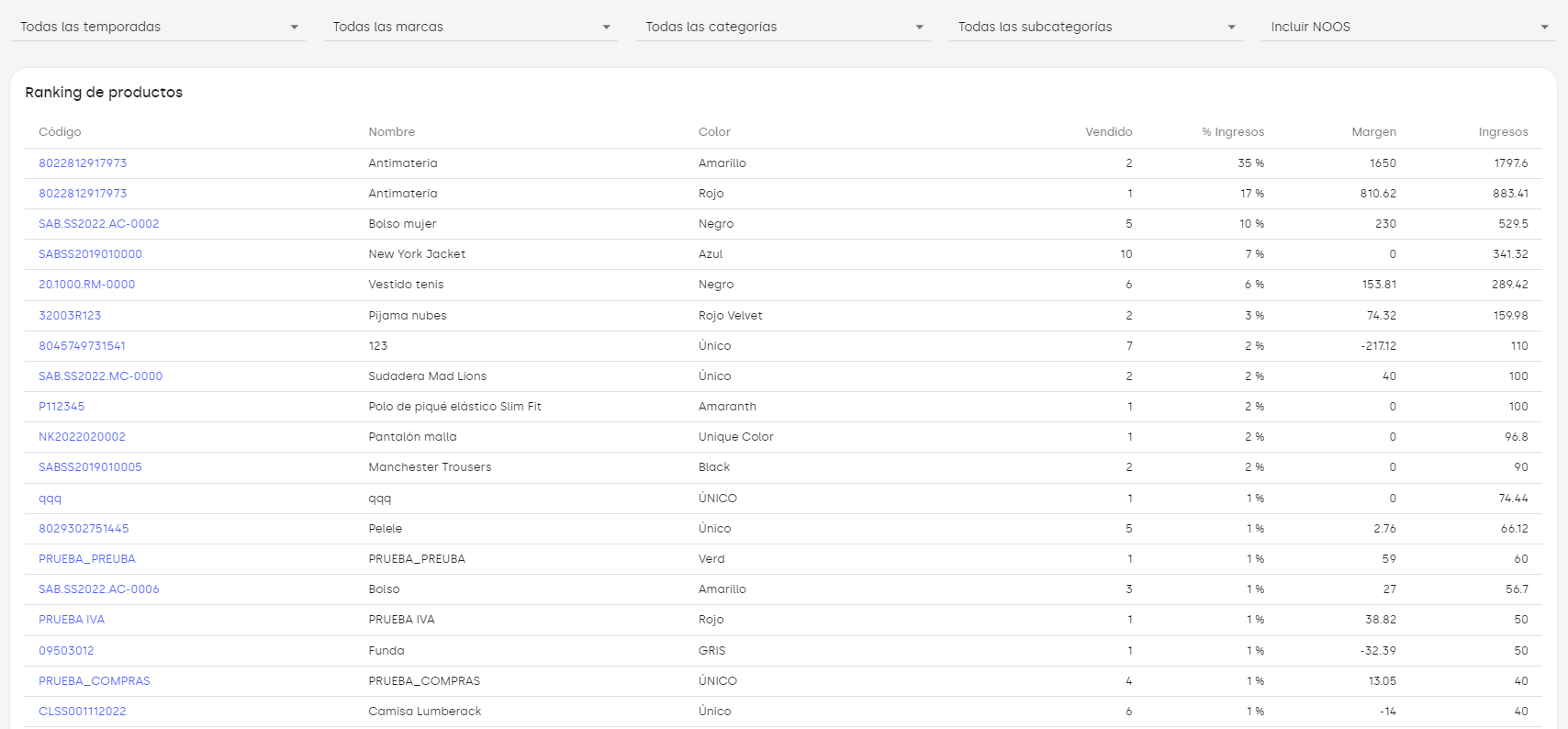
Task: Select the Camisa Lumberack name cell
Action: click(425, 711)
